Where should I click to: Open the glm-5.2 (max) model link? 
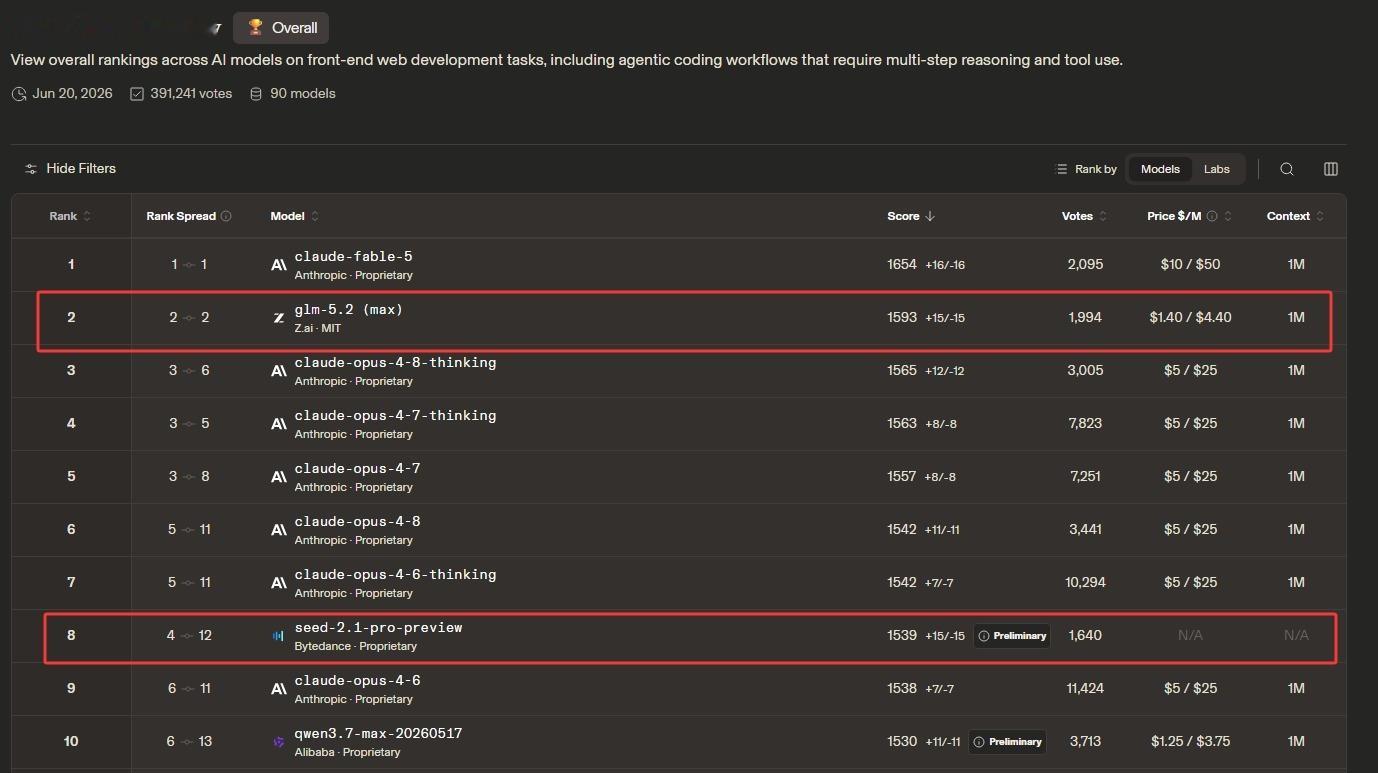(x=348, y=310)
